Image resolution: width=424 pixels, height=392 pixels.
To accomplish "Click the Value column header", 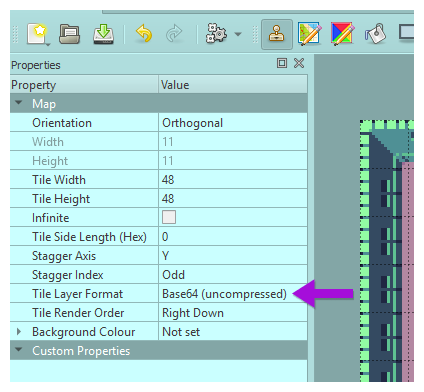I will 233,85.
